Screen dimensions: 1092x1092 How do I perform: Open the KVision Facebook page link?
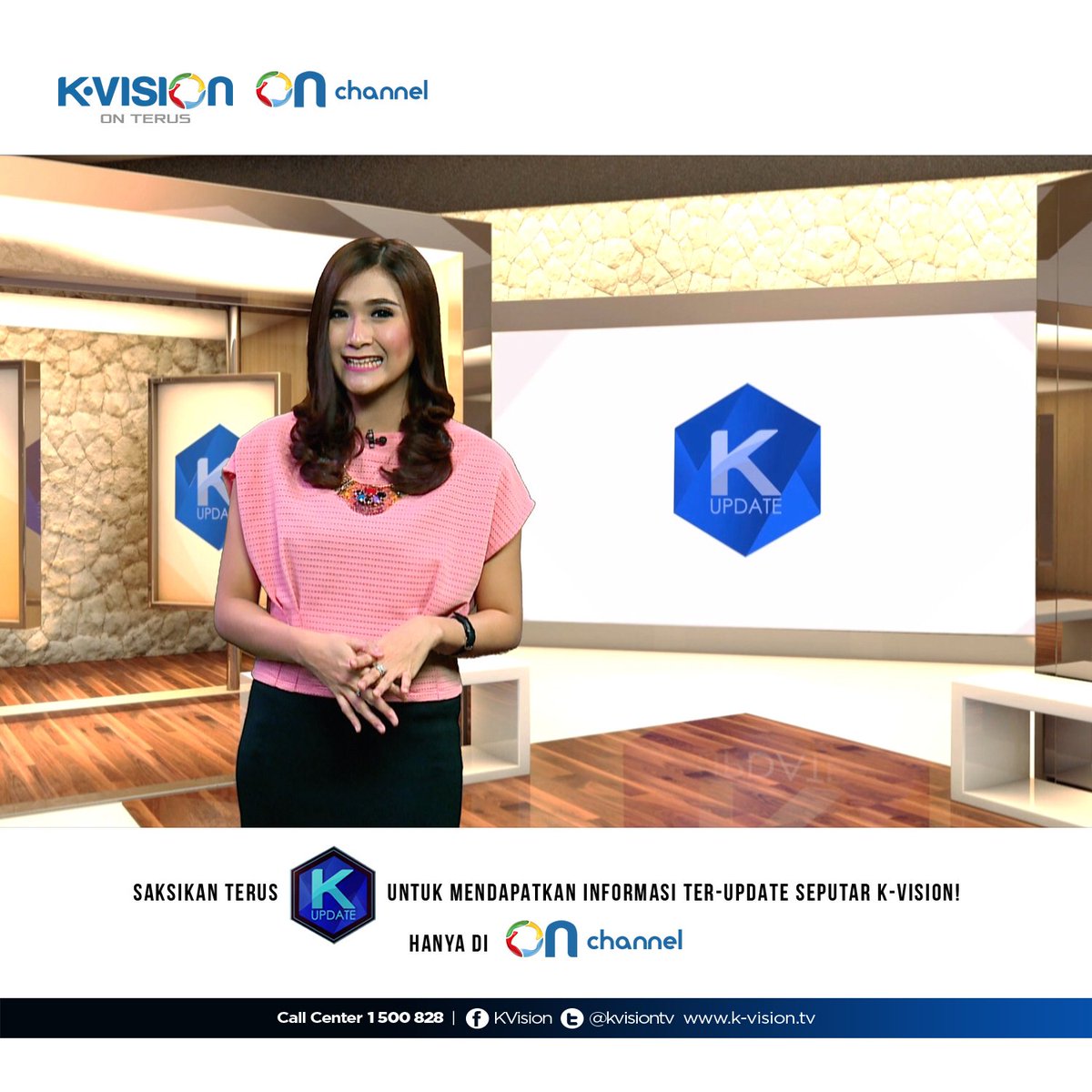coord(522,1018)
